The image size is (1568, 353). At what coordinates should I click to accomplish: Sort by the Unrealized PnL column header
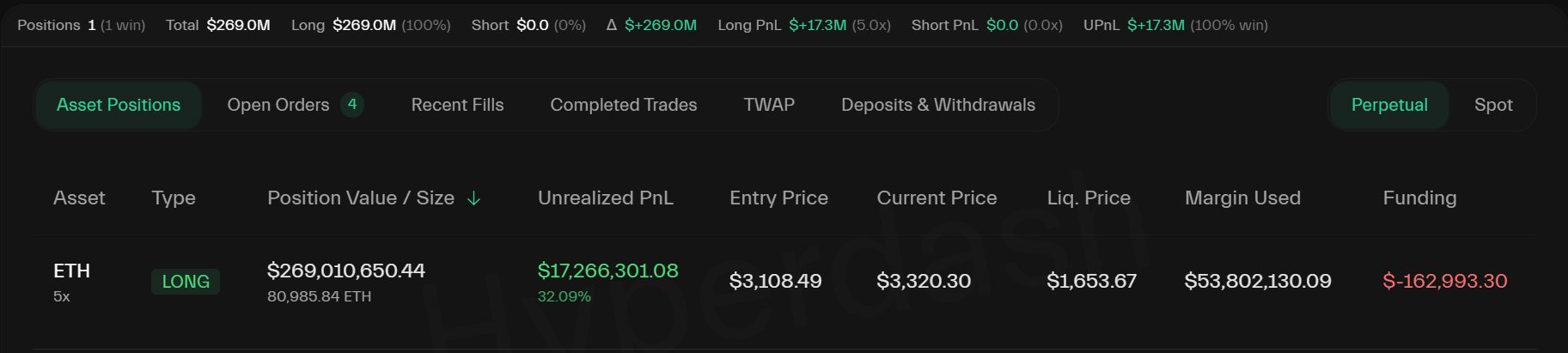(x=605, y=198)
